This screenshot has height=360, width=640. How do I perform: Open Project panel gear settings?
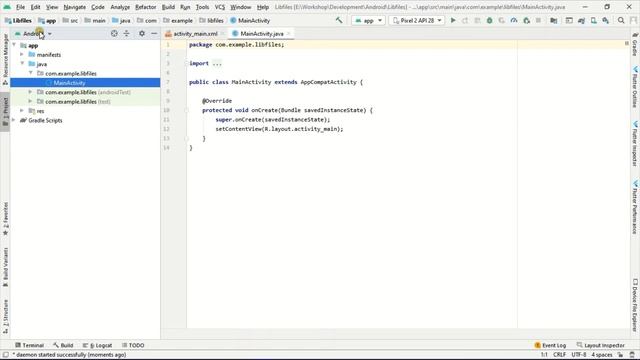pos(142,33)
